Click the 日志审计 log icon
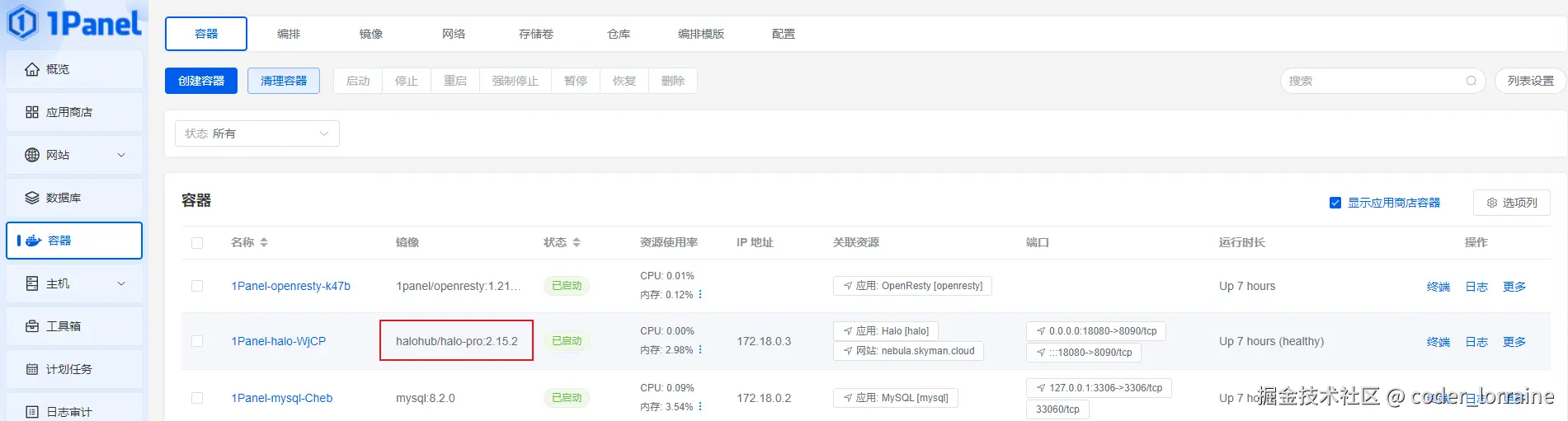Viewport: 1568px width, 421px height. point(32,412)
